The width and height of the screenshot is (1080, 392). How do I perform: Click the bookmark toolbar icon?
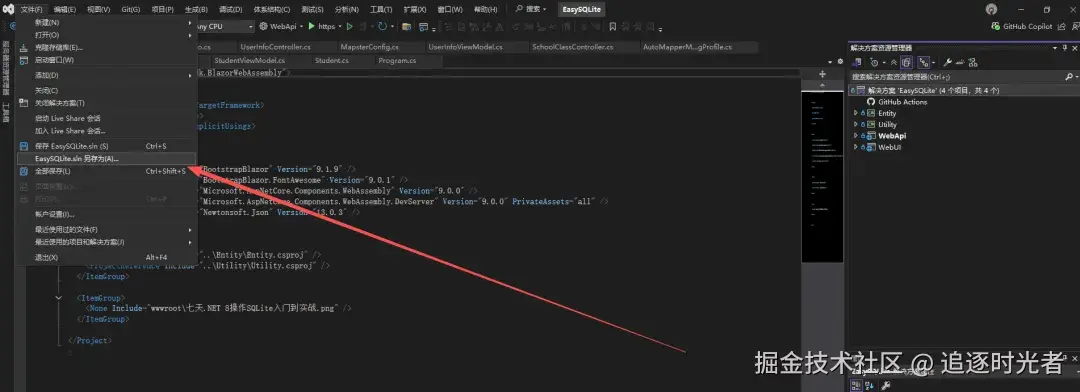tap(612, 27)
